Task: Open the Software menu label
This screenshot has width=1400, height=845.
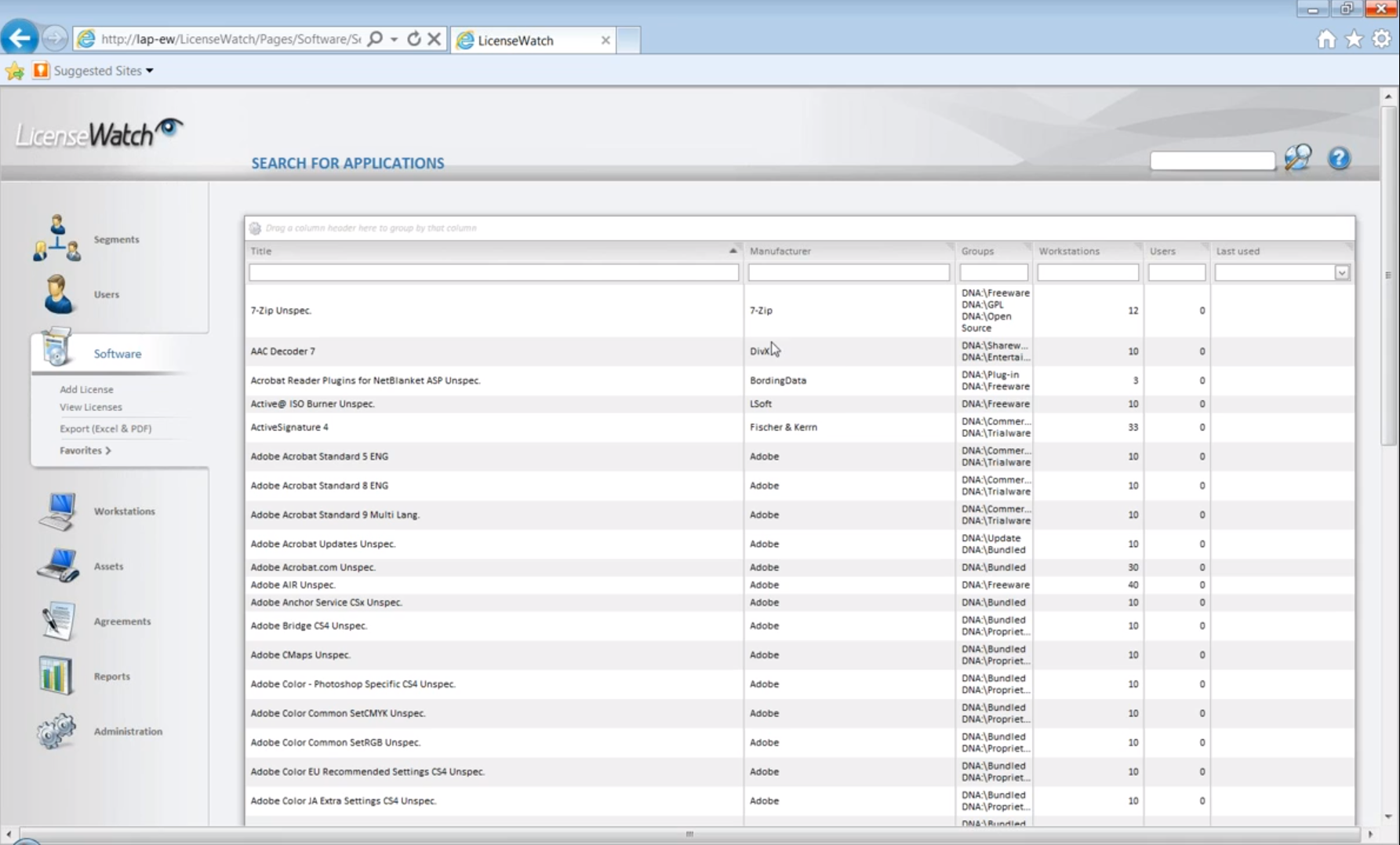Action: [x=118, y=354]
